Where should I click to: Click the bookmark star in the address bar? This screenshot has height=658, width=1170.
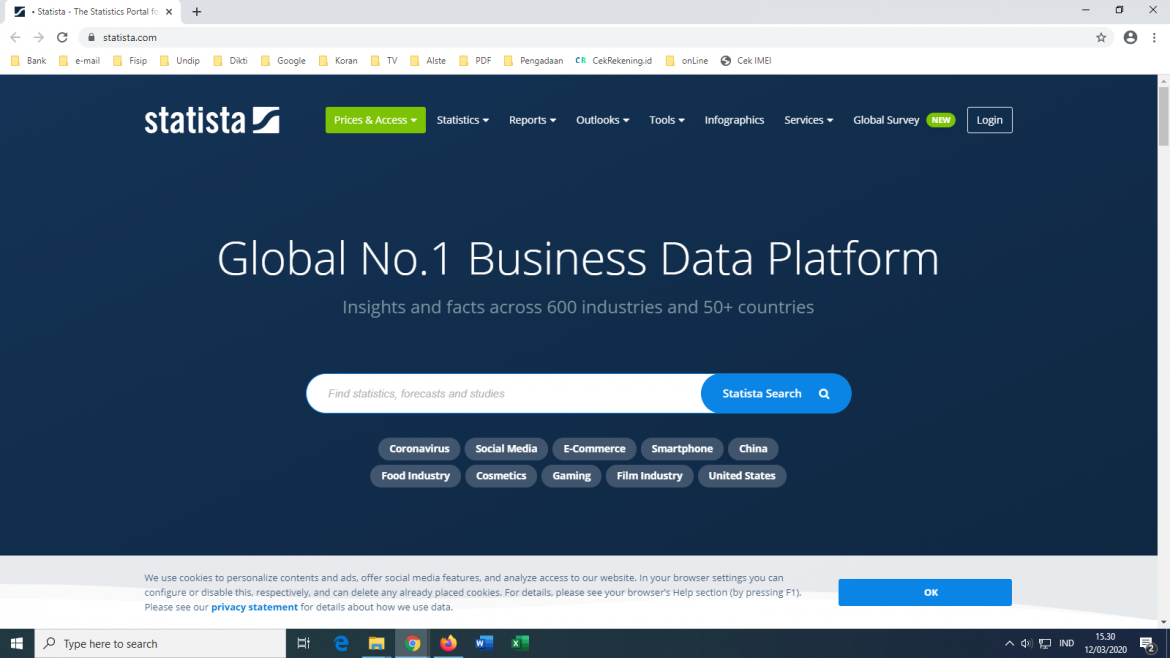[1101, 36]
